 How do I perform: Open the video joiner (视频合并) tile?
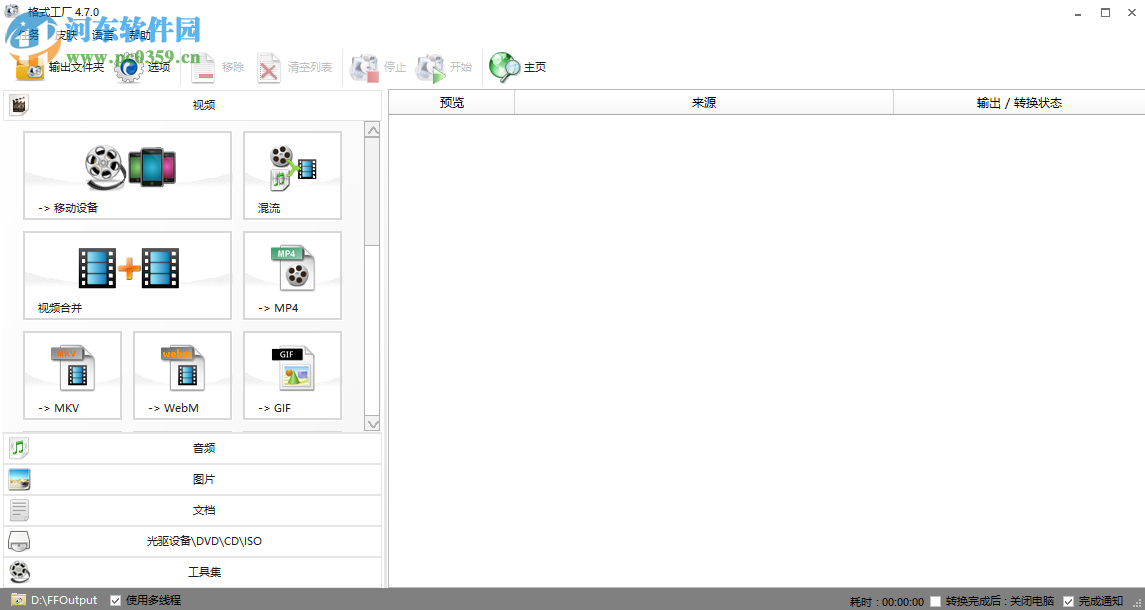tap(127, 275)
